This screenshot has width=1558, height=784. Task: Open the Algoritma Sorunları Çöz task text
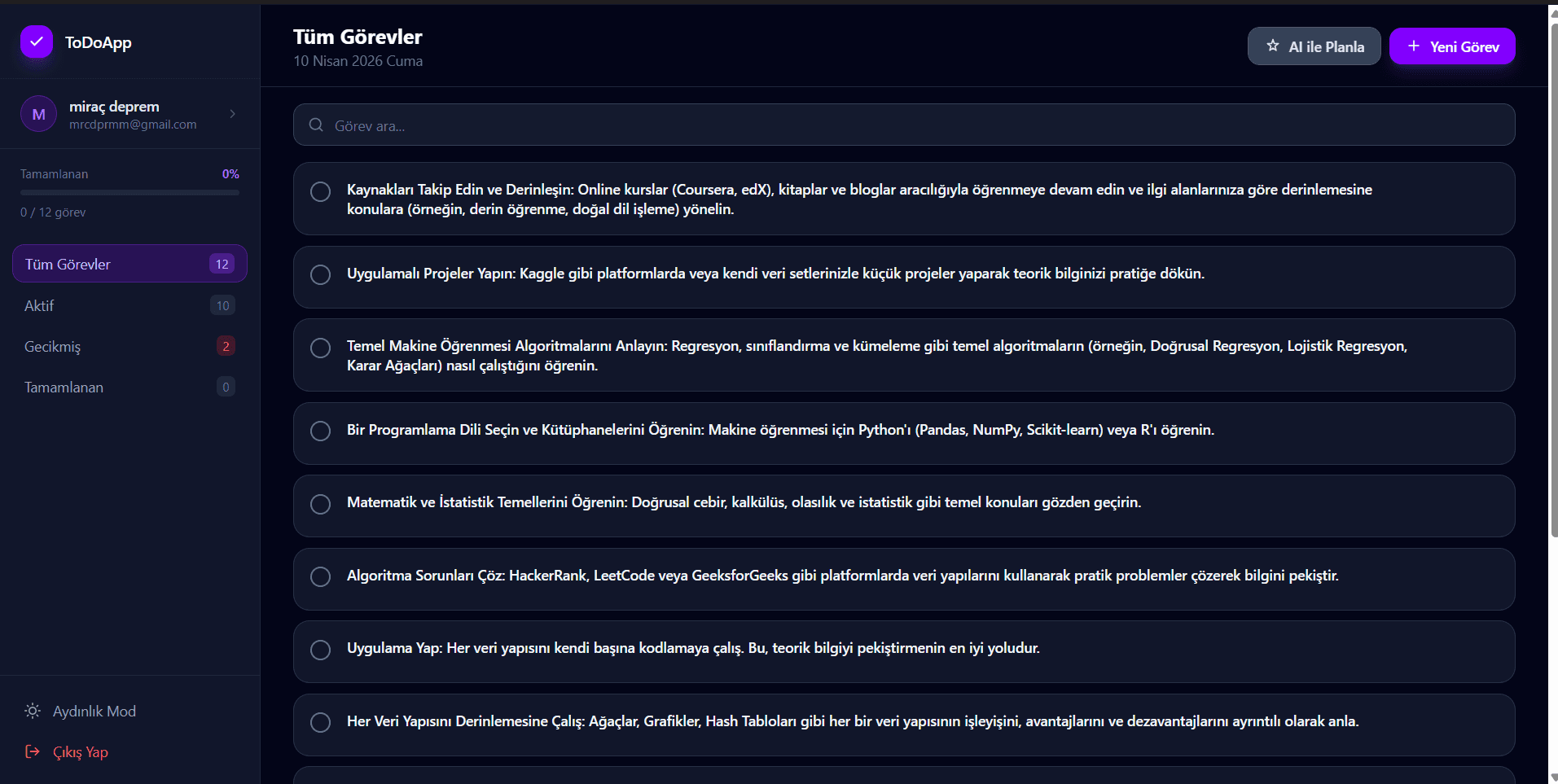tap(842, 576)
